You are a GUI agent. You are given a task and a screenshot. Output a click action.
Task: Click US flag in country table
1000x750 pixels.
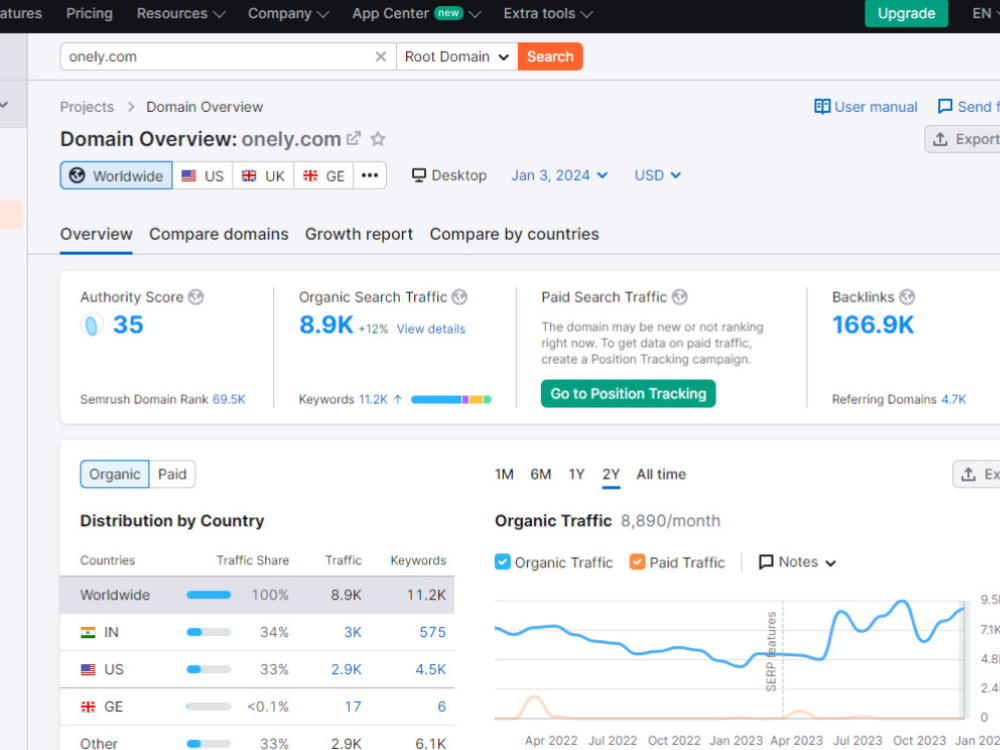[x=88, y=670]
